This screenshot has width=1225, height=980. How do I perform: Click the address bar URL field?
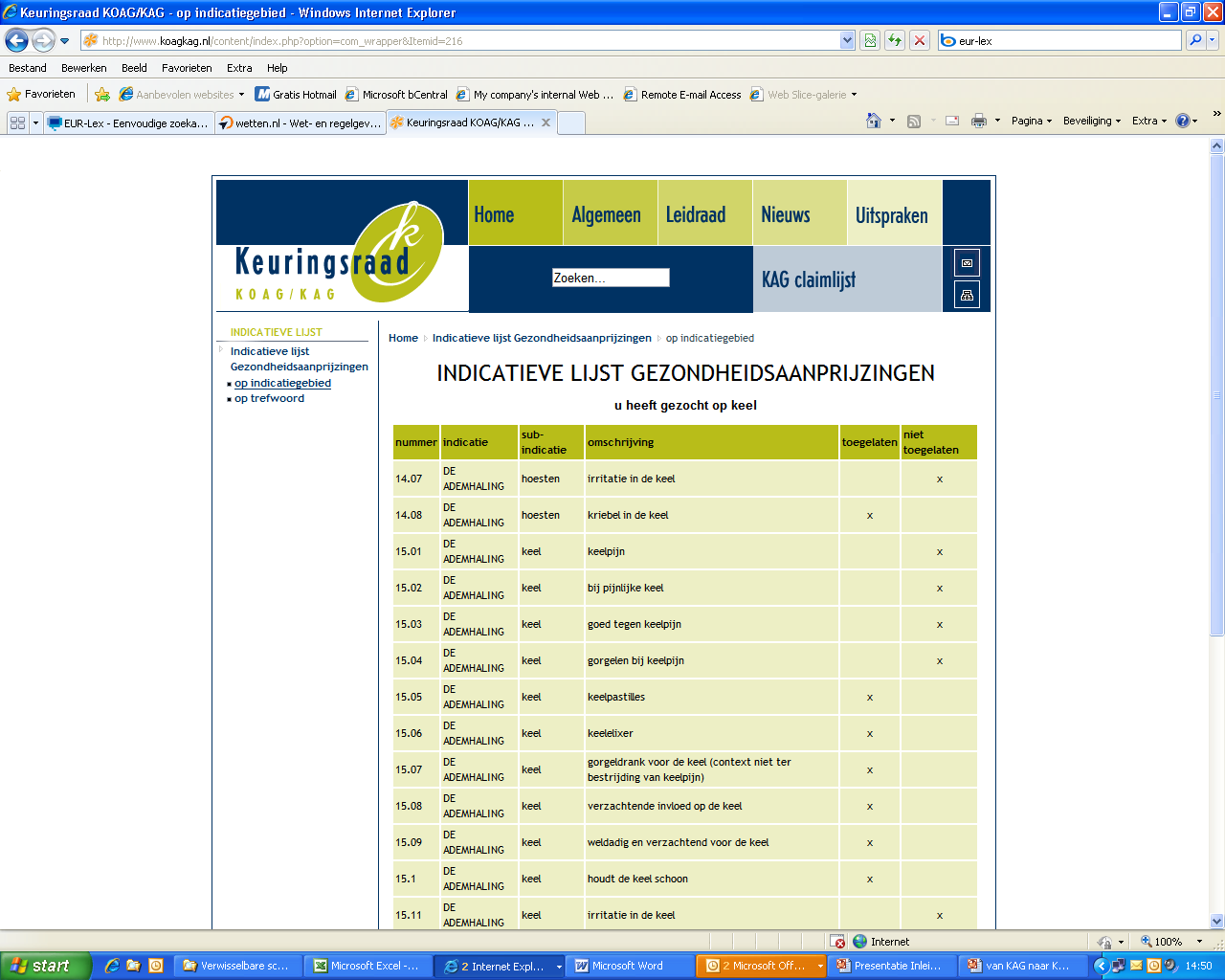pyautogui.click(x=460, y=41)
